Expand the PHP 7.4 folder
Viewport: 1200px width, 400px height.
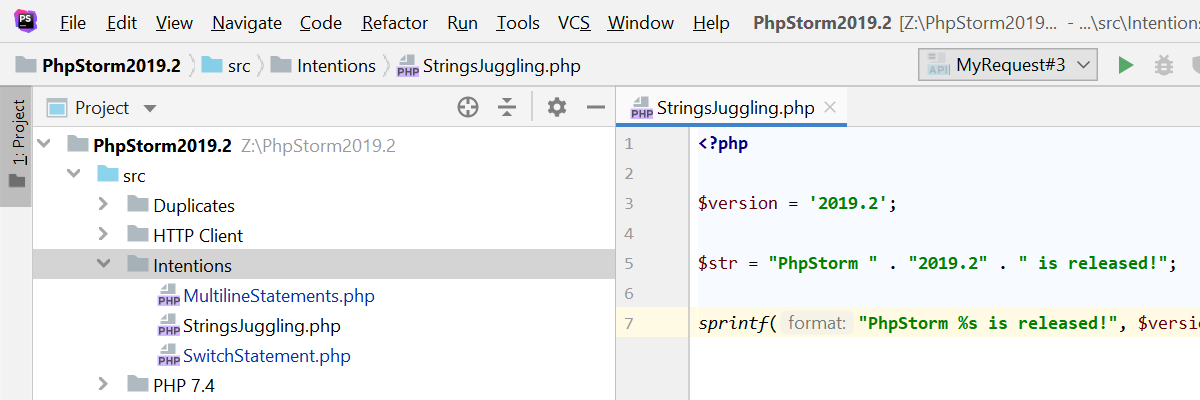click(104, 385)
